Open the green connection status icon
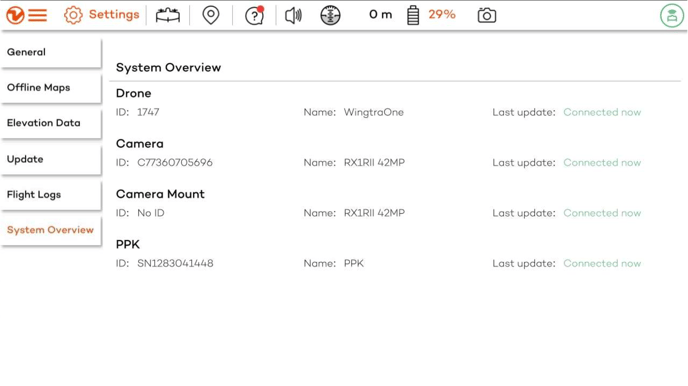The height and width of the screenshot is (386, 688). click(x=672, y=15)
